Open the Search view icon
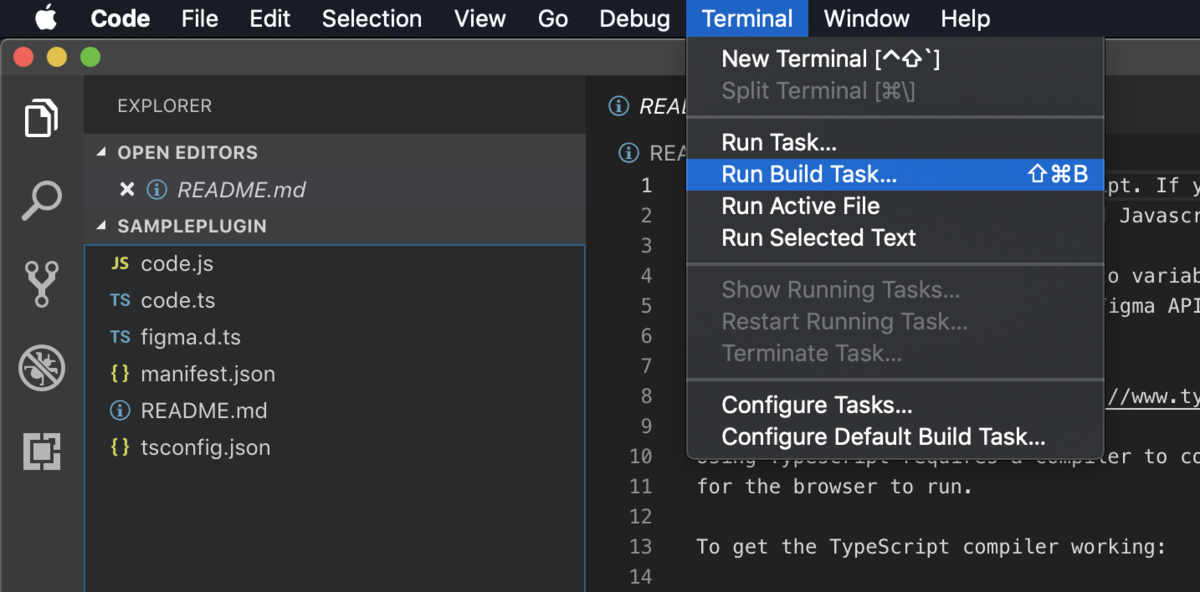1200x592 pixels. pyautogui.click(x=42, y=202)
